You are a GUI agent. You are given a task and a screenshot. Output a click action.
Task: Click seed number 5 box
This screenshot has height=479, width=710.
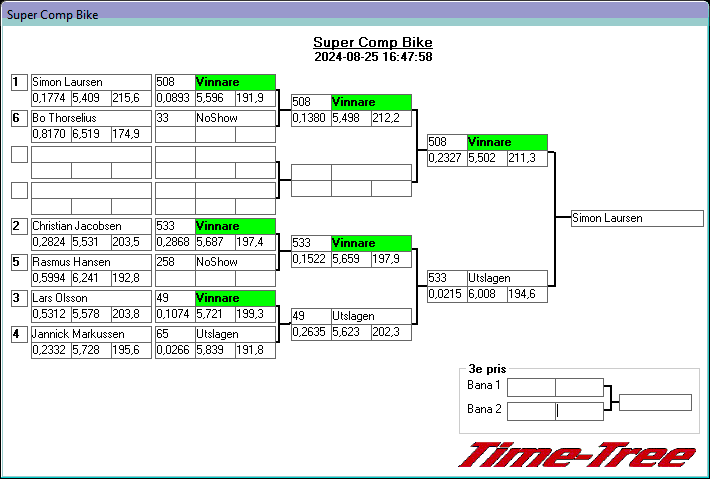[x=19, y=263]
